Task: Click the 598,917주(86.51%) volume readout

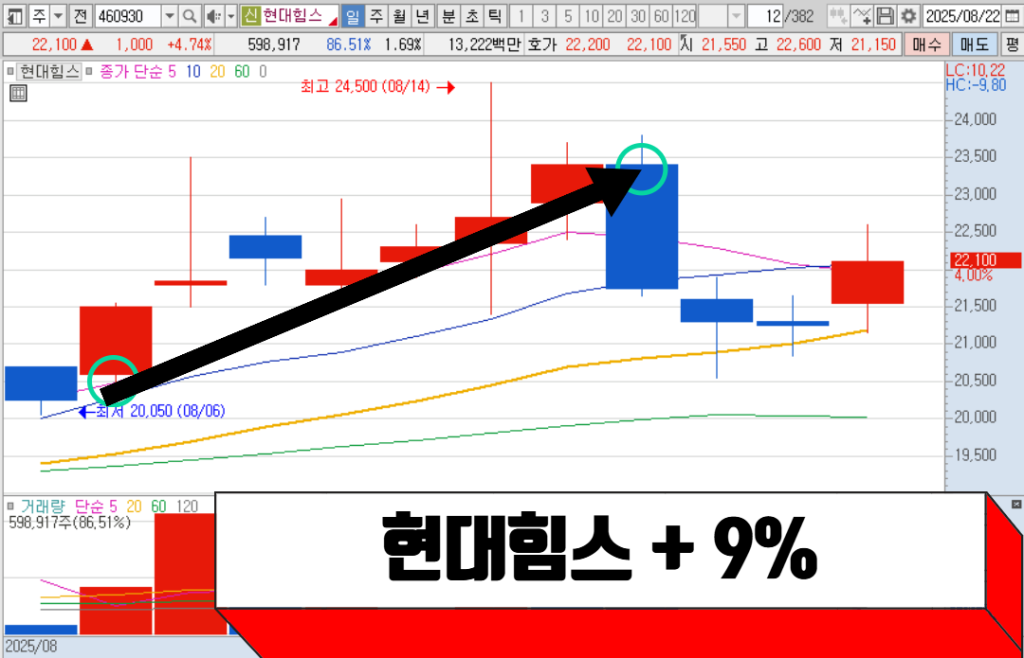Action: (69, 522)
